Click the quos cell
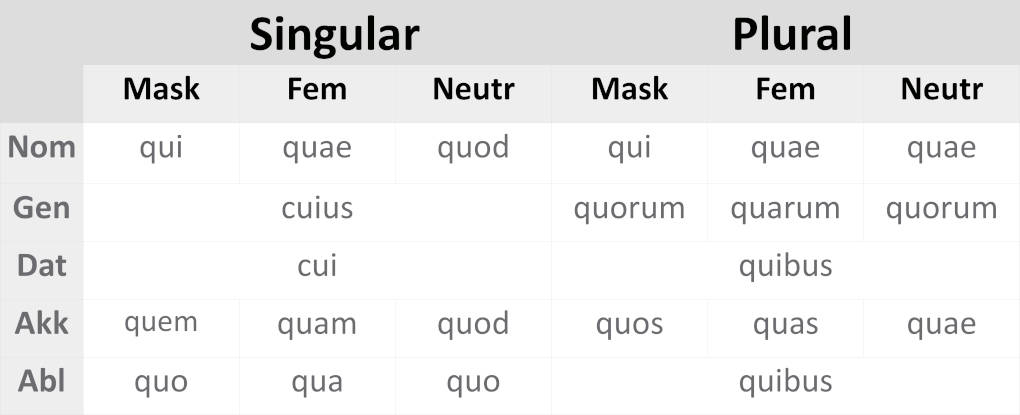The image size is (1020, 415). click(x=629, y=324)
